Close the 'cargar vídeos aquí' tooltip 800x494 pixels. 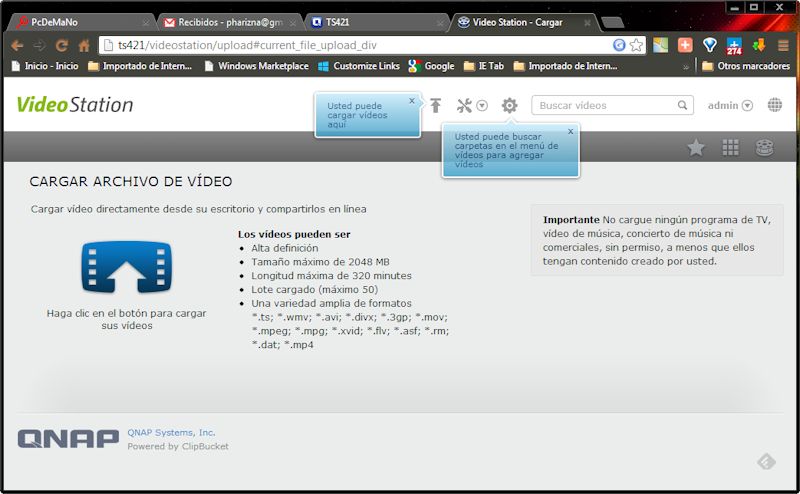412,101
